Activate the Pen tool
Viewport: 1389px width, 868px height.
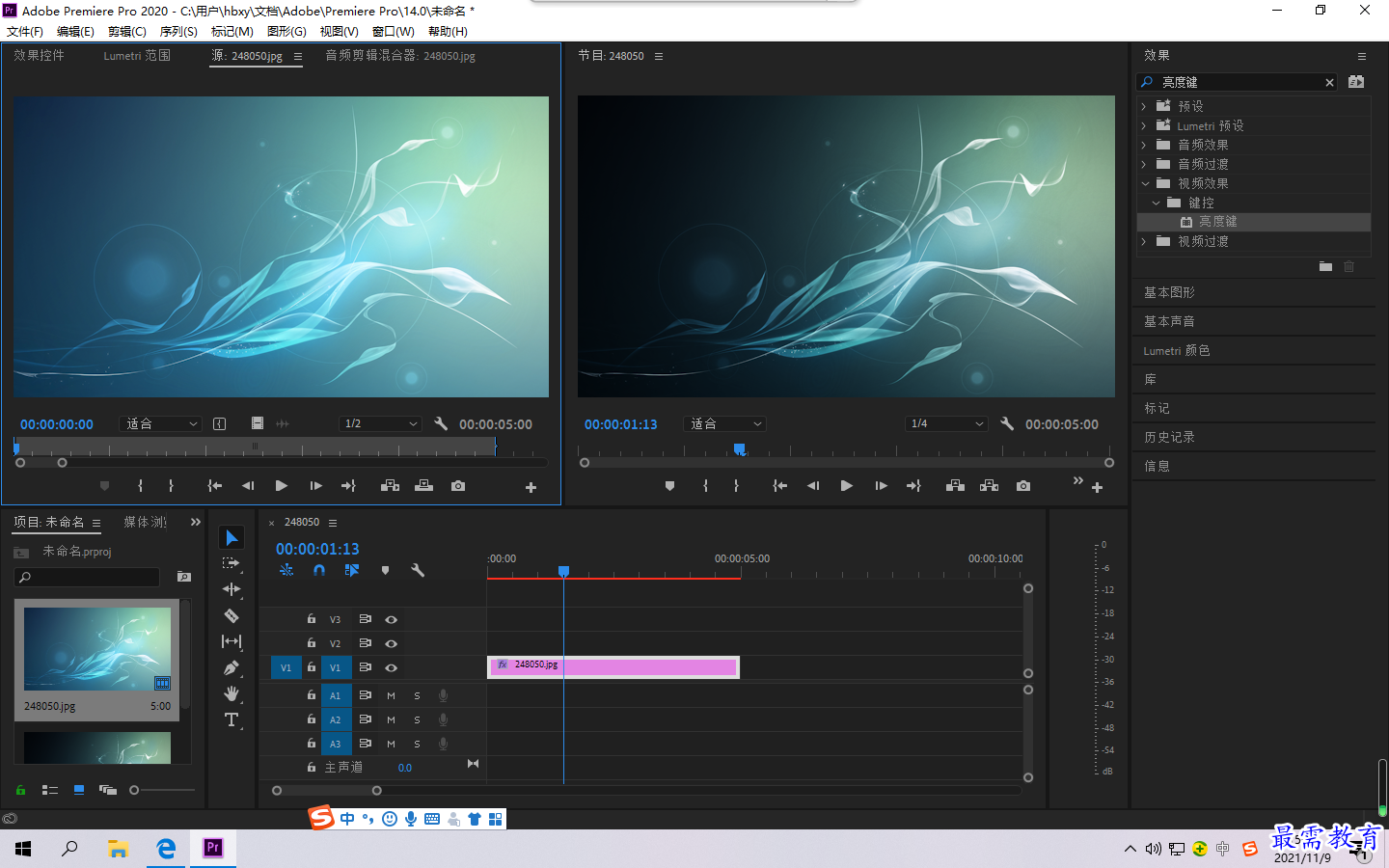point(231,667)
